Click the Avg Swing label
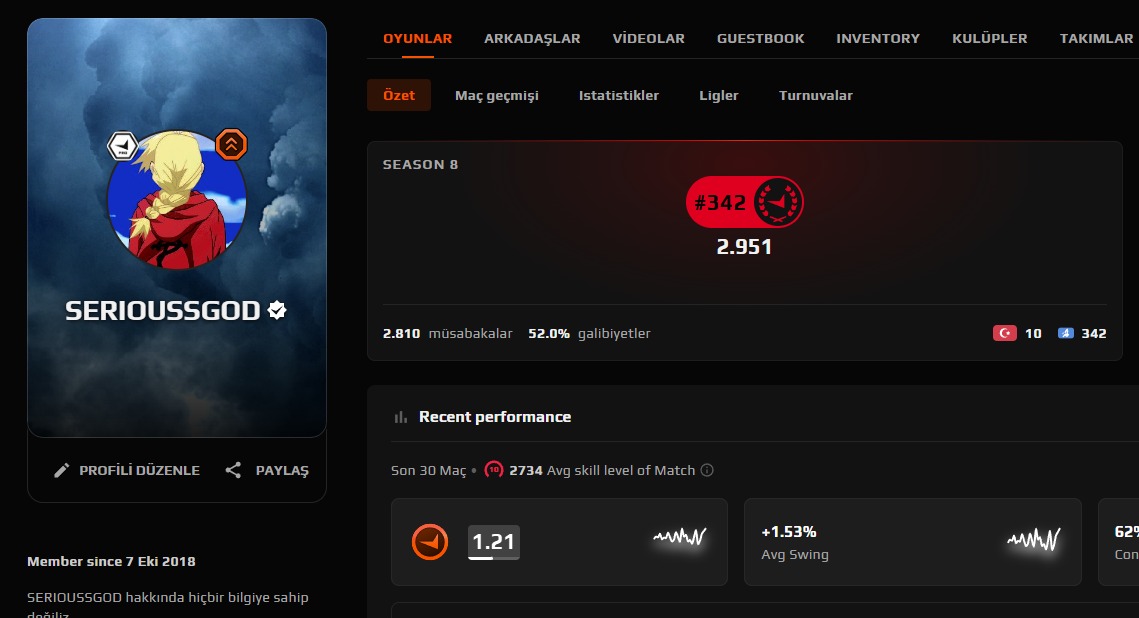 coord(795,555)
